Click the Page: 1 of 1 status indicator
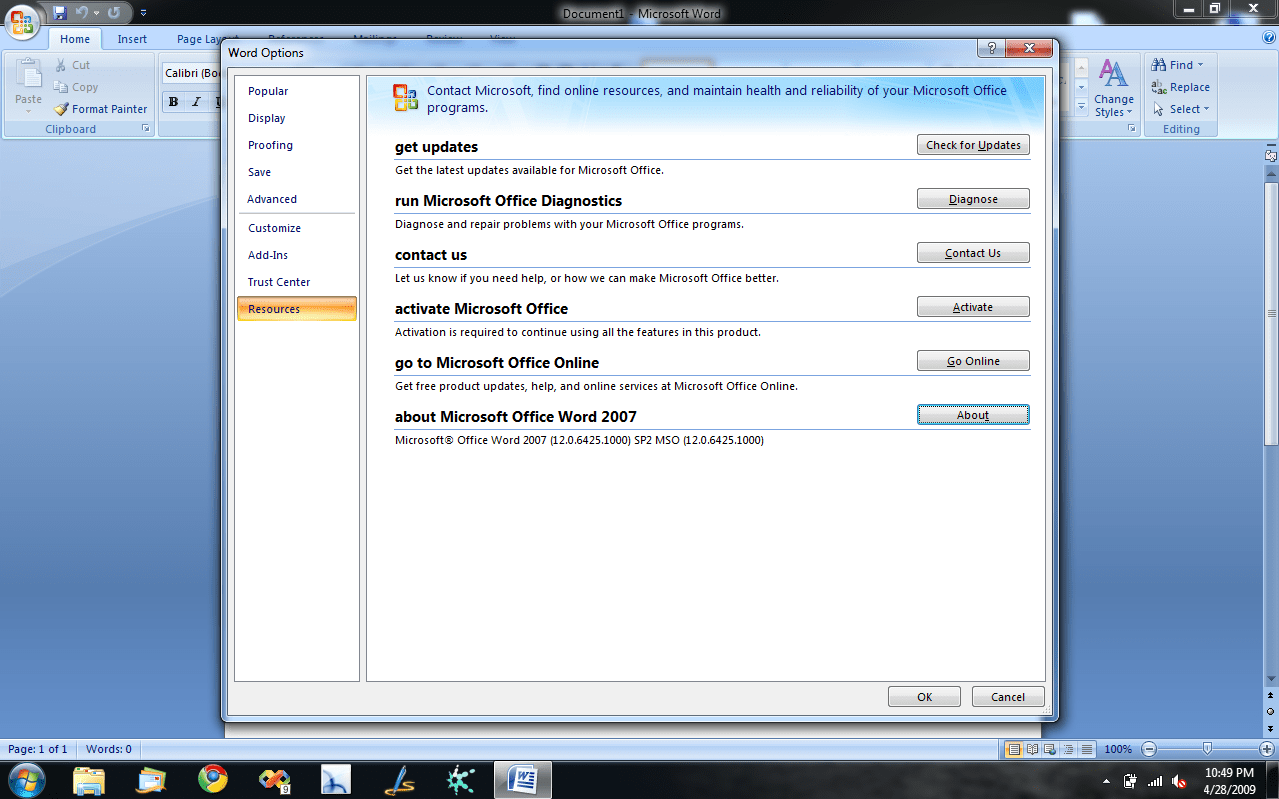The image size is (1279, 799). pos(38,749)
